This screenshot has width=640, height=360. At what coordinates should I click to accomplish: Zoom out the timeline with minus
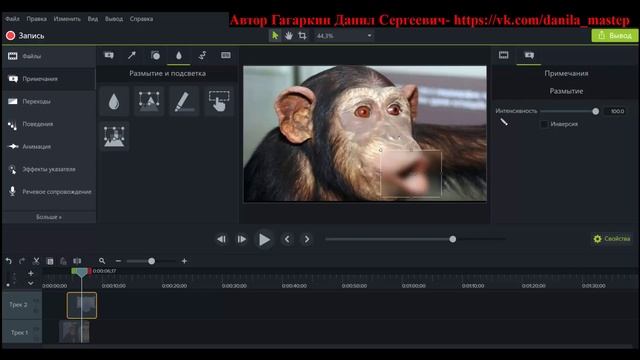click(118, 261)
